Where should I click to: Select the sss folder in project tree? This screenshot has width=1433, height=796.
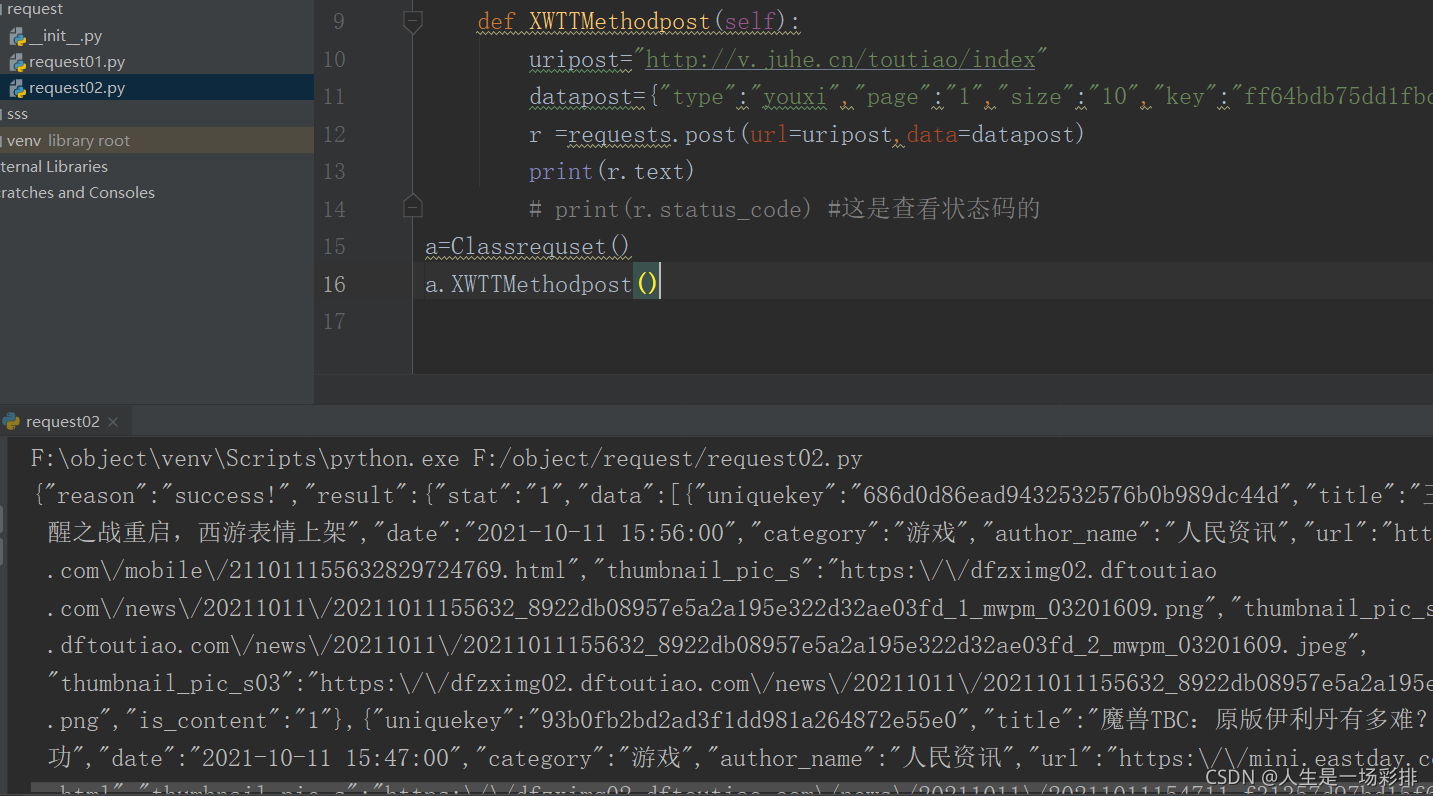pyautogui.click(x=17, y=114)
